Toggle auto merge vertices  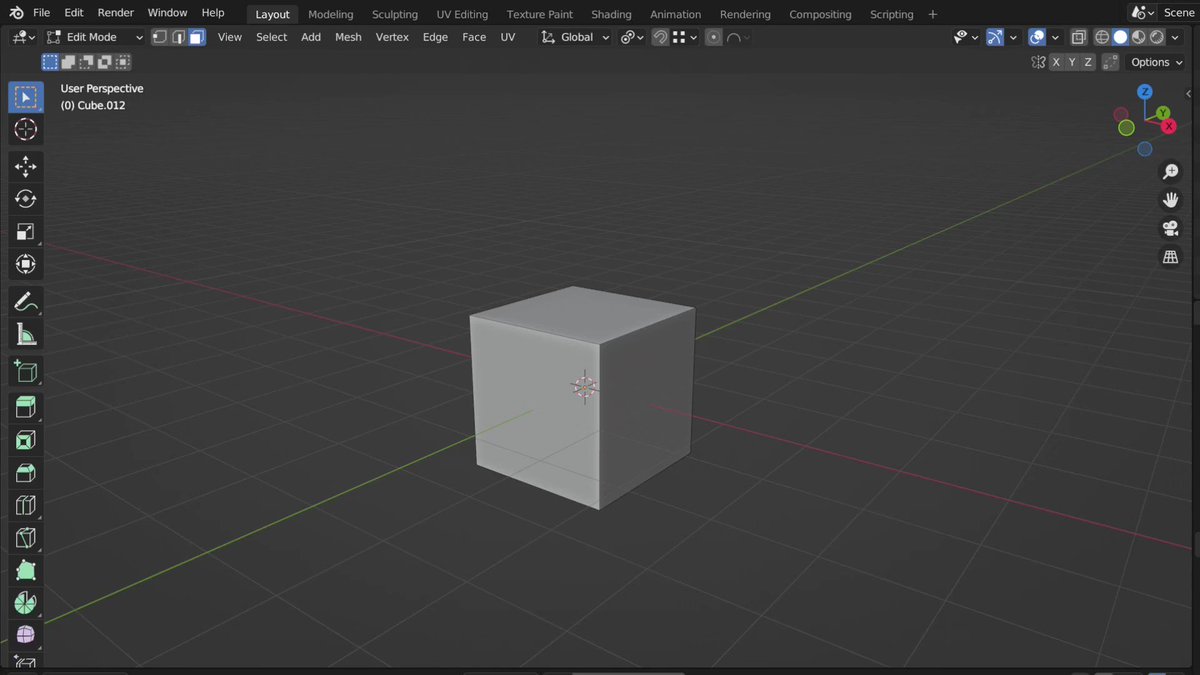pos(1110,62)
